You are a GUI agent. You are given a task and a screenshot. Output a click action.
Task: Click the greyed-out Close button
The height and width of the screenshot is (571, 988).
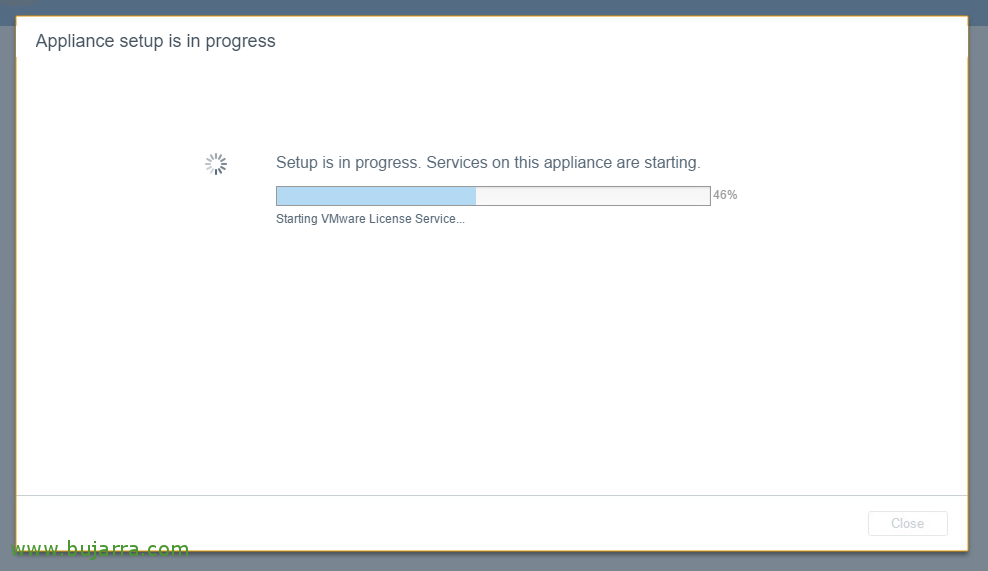(907, 523)
